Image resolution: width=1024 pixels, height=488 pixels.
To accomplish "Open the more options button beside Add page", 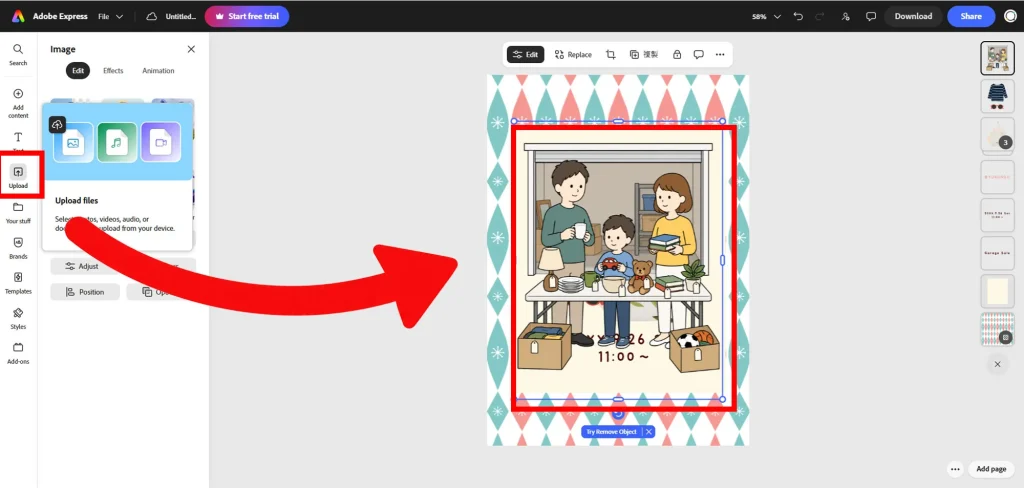I will click(x=955, y=469).
